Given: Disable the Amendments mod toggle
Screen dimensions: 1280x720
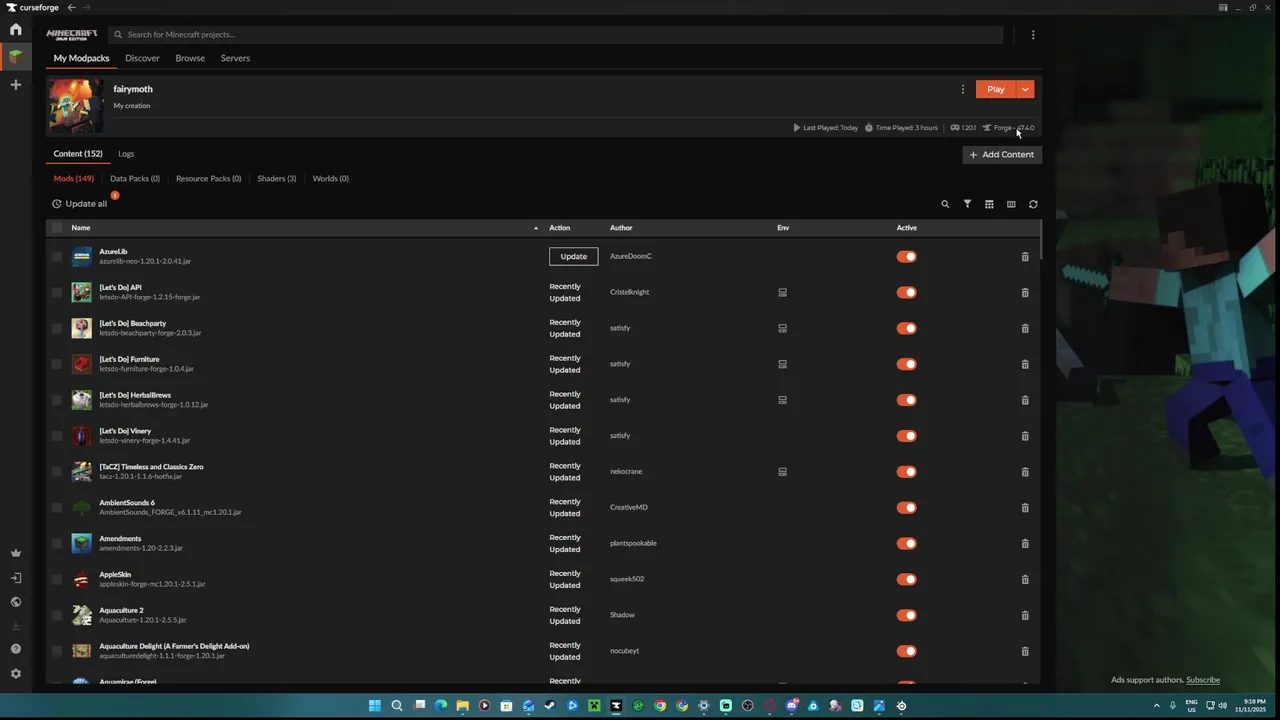Looking at the screenshot, I should pyautogui.click(x=907, y=544).
